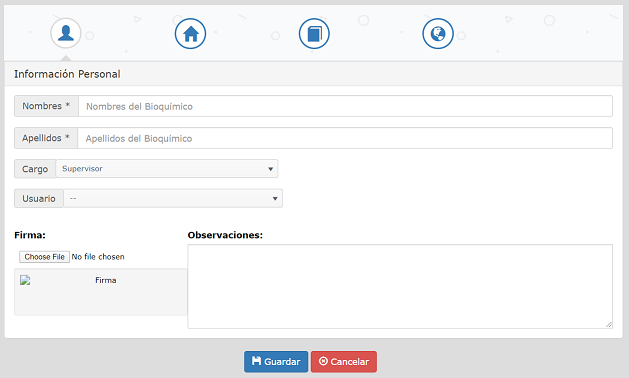Click the Observaciones textarea resize handle

tap(609, 325)
